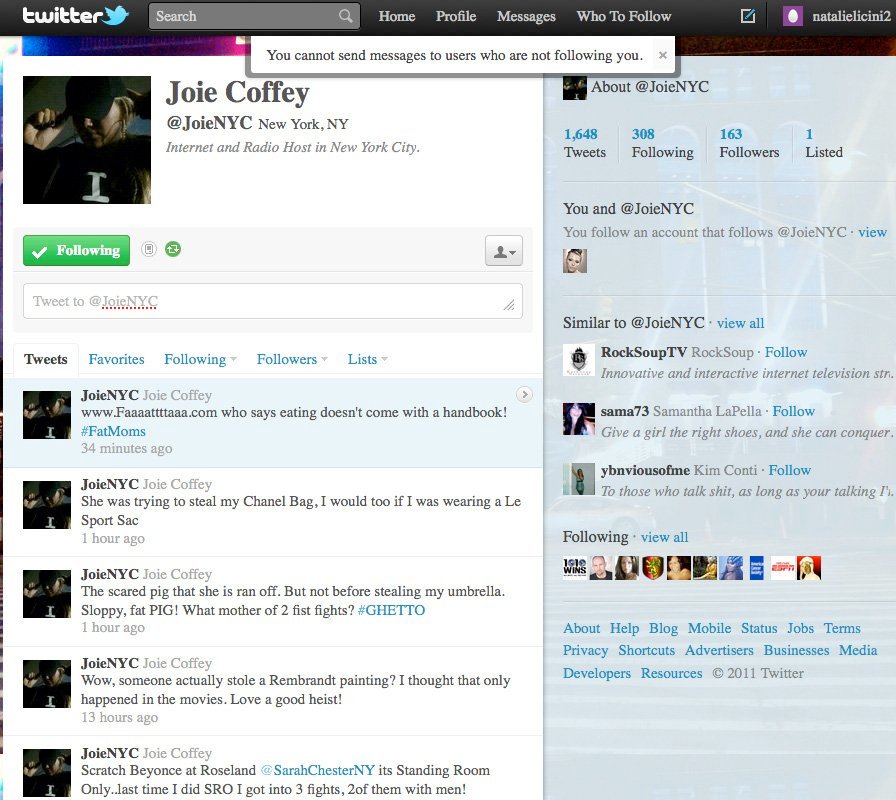The height and width of the screenshot is (800, 896).
Task: Open Media footer link
Action: 858,650
